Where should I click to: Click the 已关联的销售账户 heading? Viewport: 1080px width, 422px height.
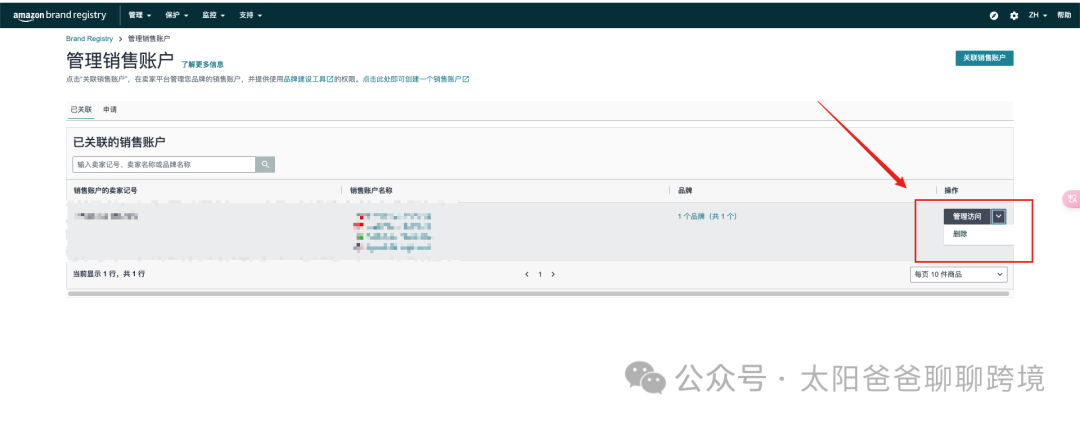point(119,142)
